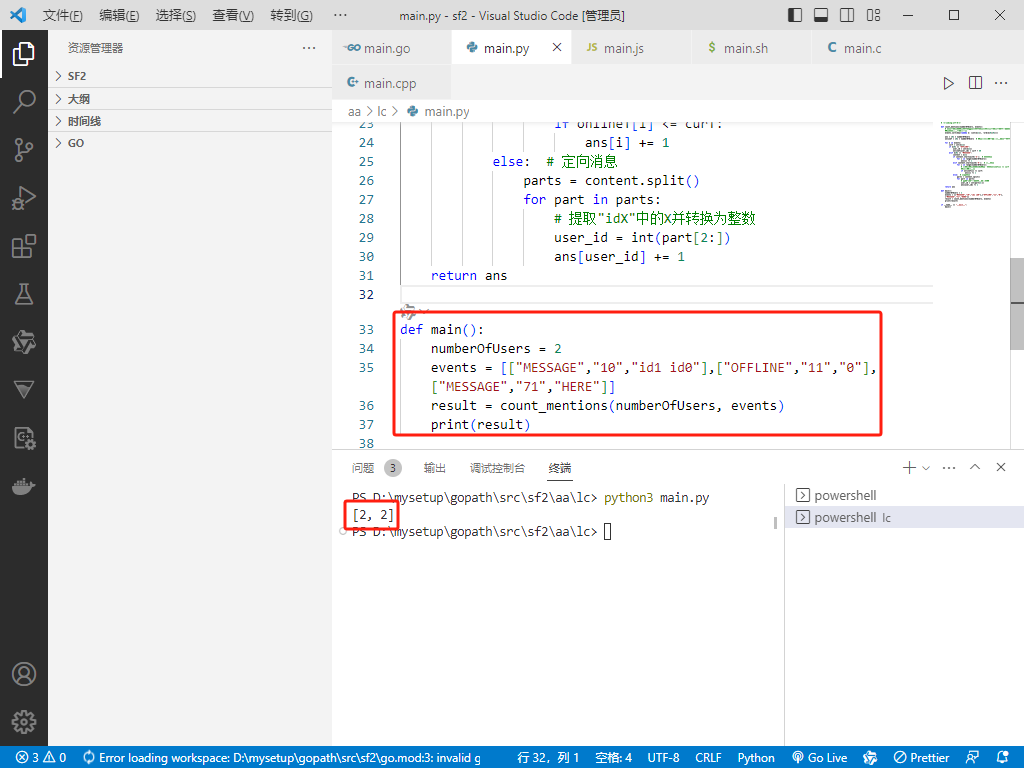Open the Manage gear icon
Viewport: 1024px width, 768px height.
tap(24, 722)
